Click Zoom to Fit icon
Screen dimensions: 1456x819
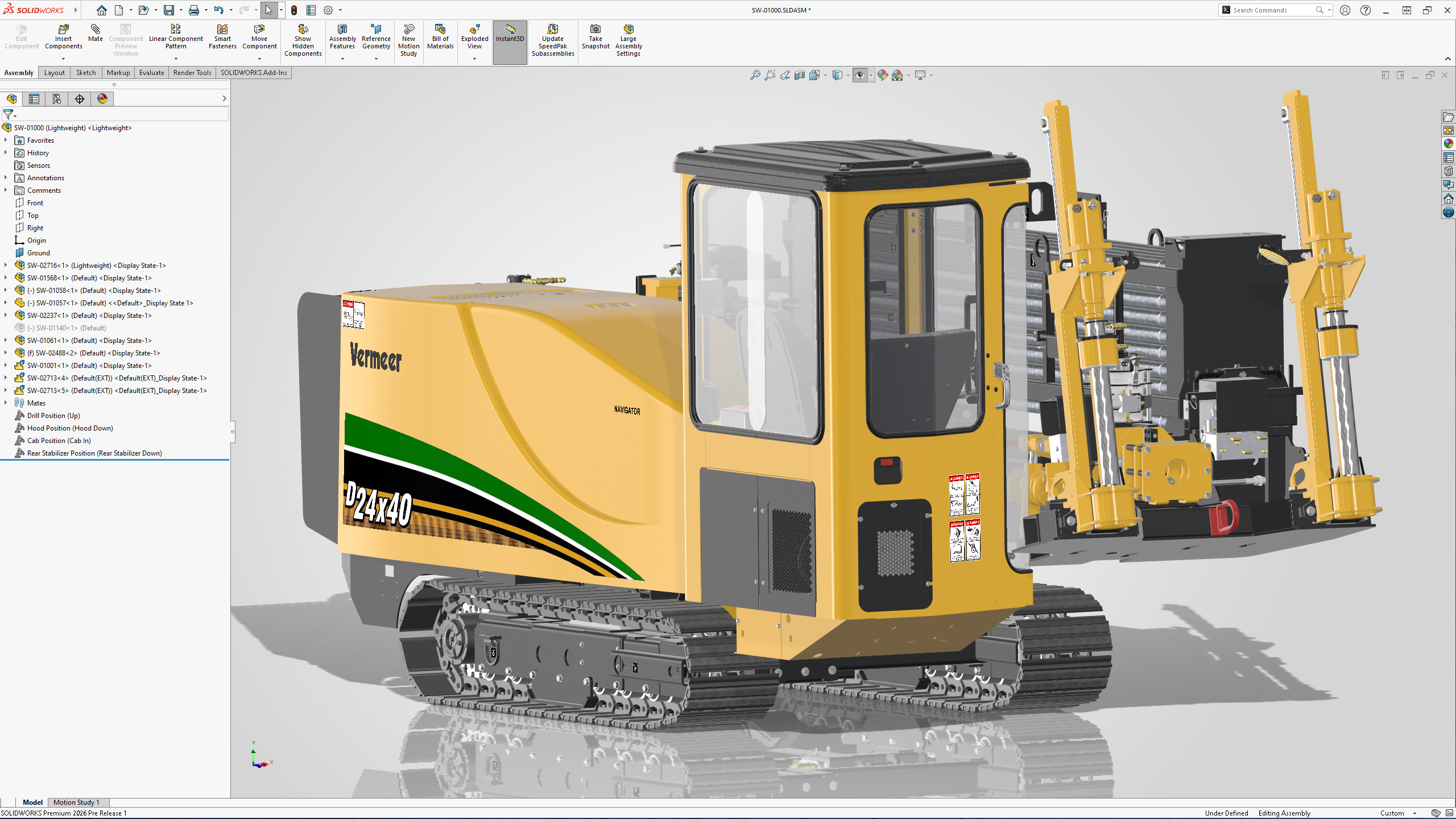755,75
